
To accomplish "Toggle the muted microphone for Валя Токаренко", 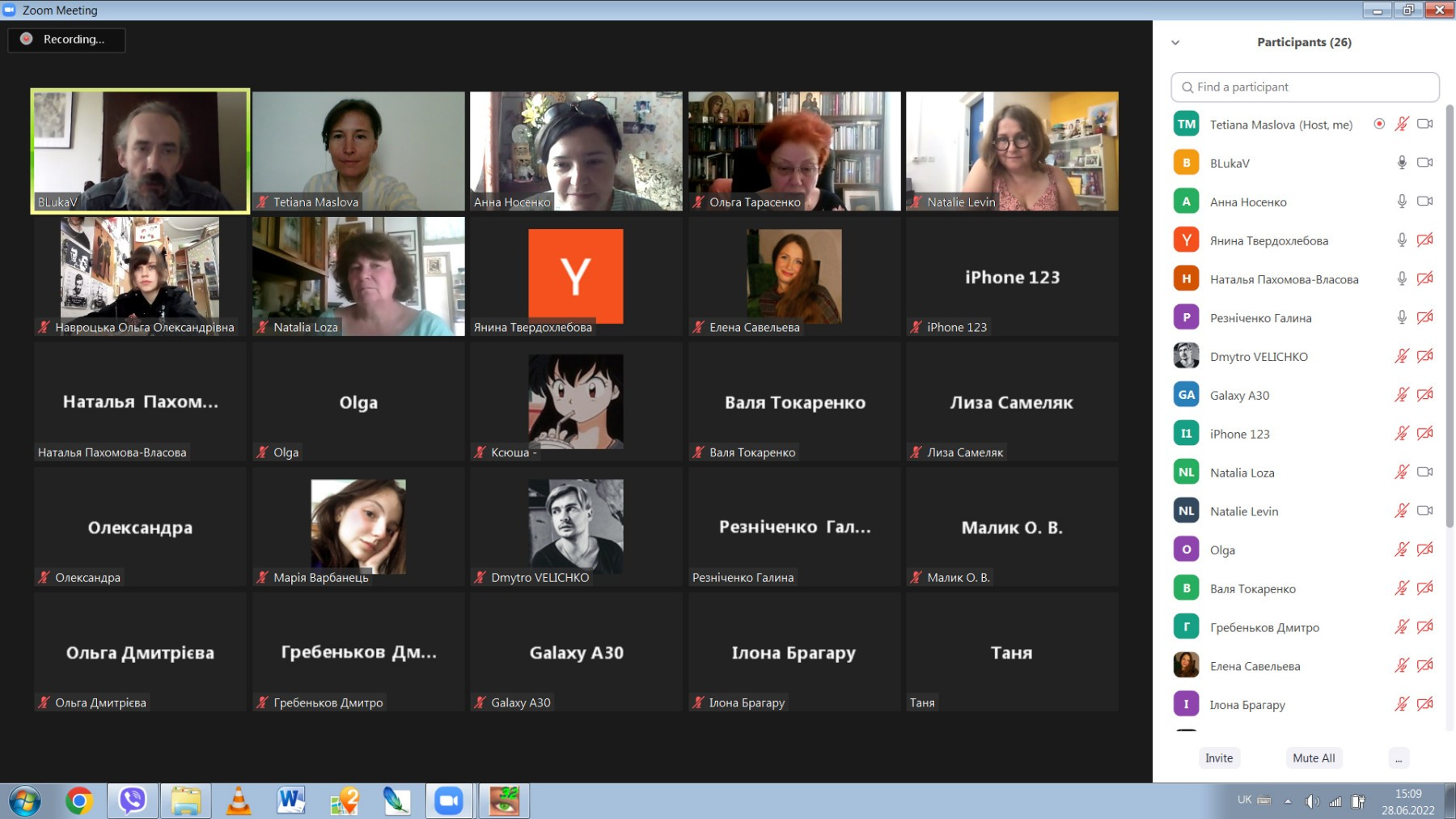I will 1402,588.
